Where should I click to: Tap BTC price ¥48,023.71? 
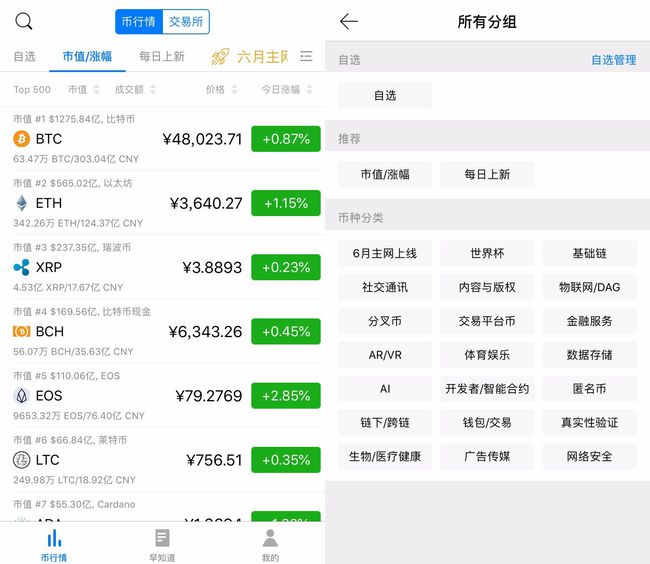tap(202, 139)
